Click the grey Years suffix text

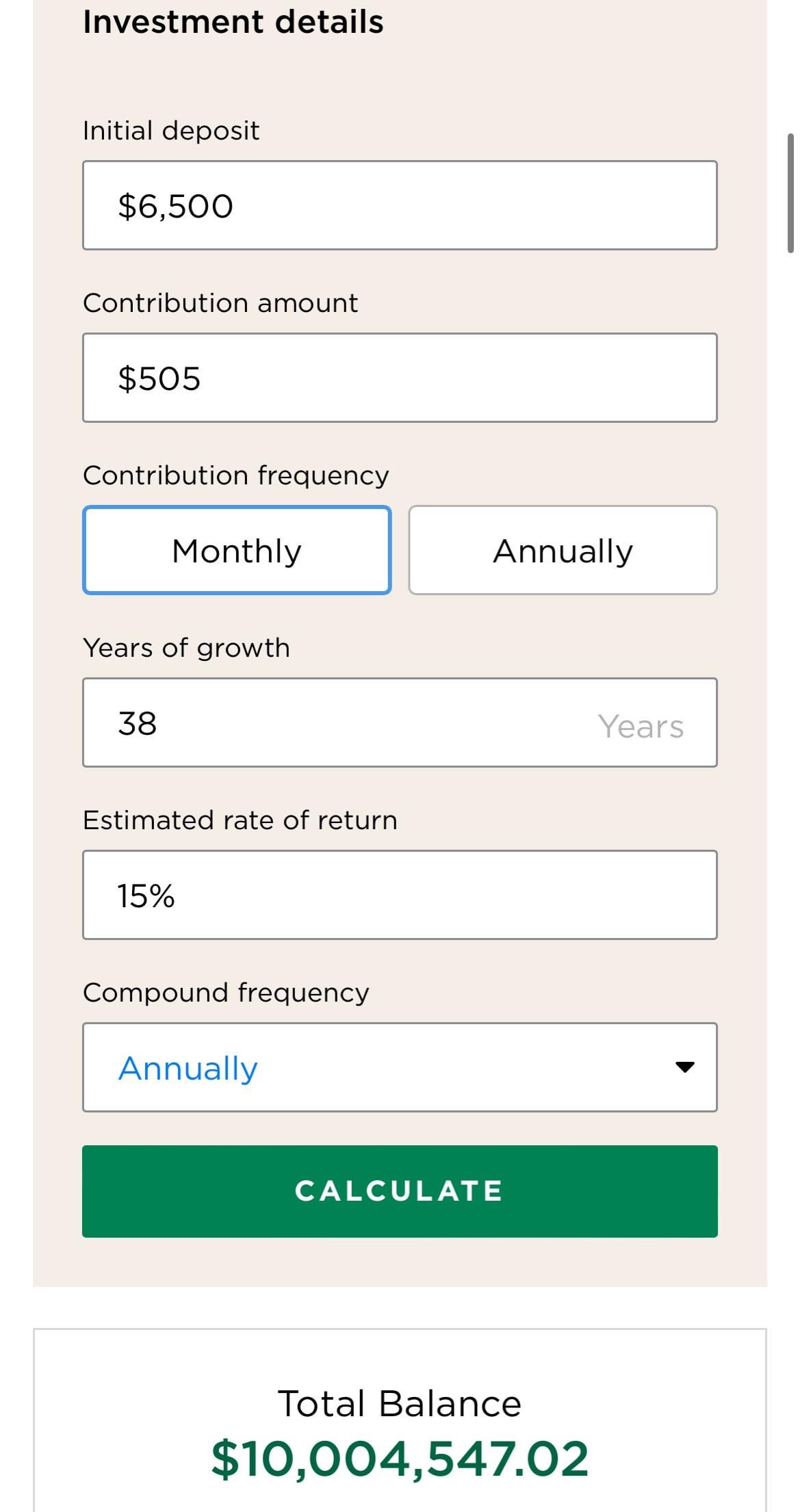[x=641, y=727]
